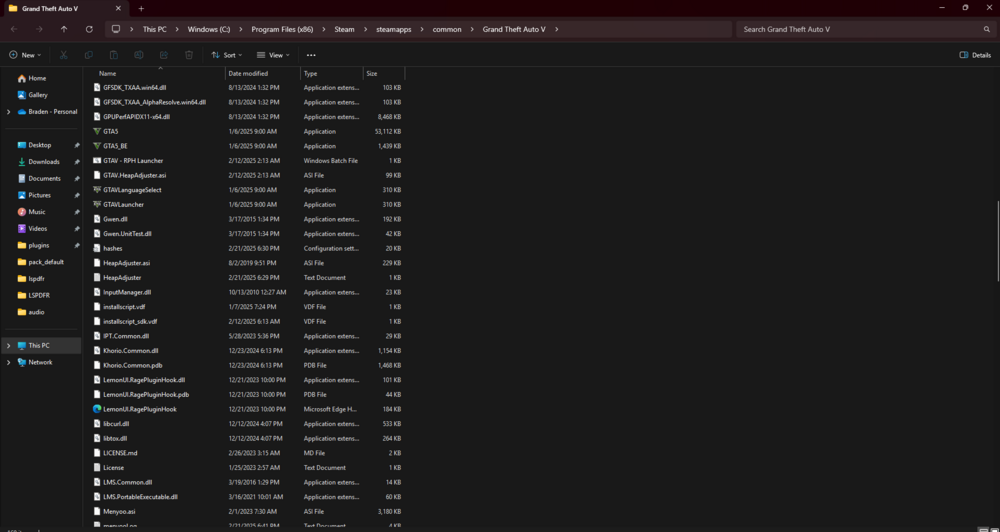Expand the Braden - Personal OneDrive node
The height and width of the screenshot is (532, 1000).
click(x=8, y=112)
